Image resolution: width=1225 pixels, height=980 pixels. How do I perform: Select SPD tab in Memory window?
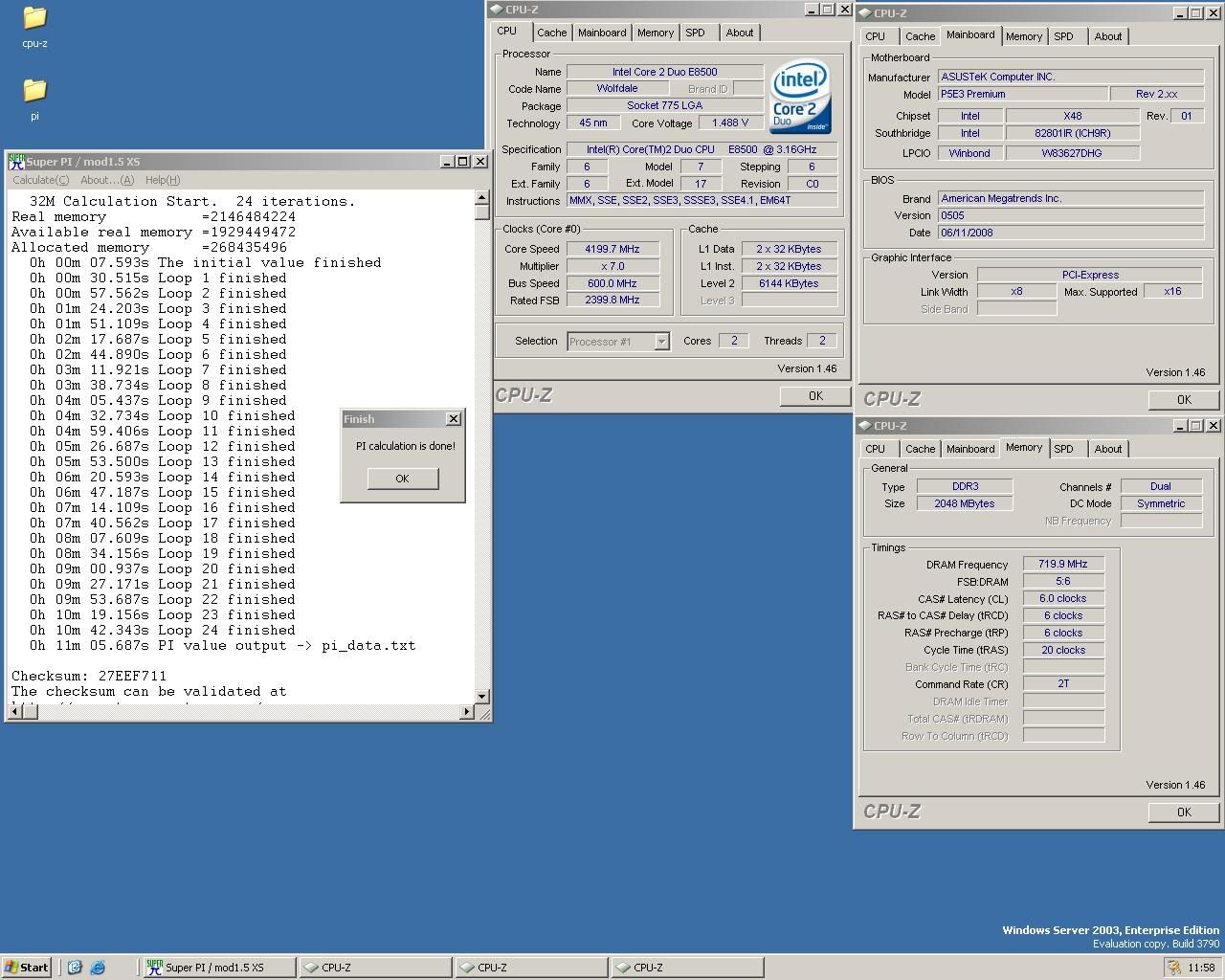coord(1064,449)
